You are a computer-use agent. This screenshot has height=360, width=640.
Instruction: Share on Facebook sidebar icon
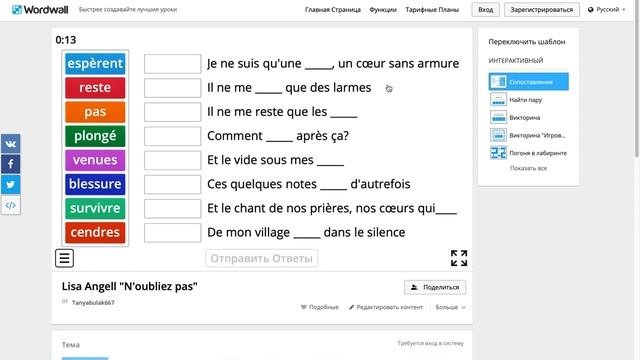[x=10, y=164]
